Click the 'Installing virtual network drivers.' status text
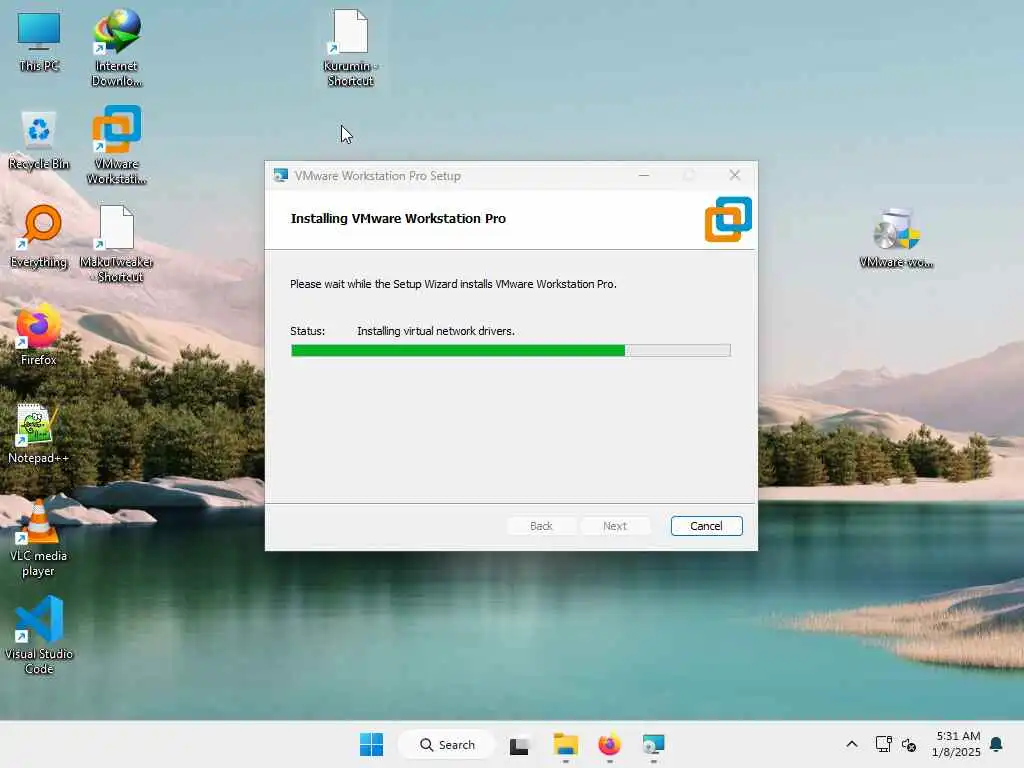1024x768 pixels. tap(436, 331)
